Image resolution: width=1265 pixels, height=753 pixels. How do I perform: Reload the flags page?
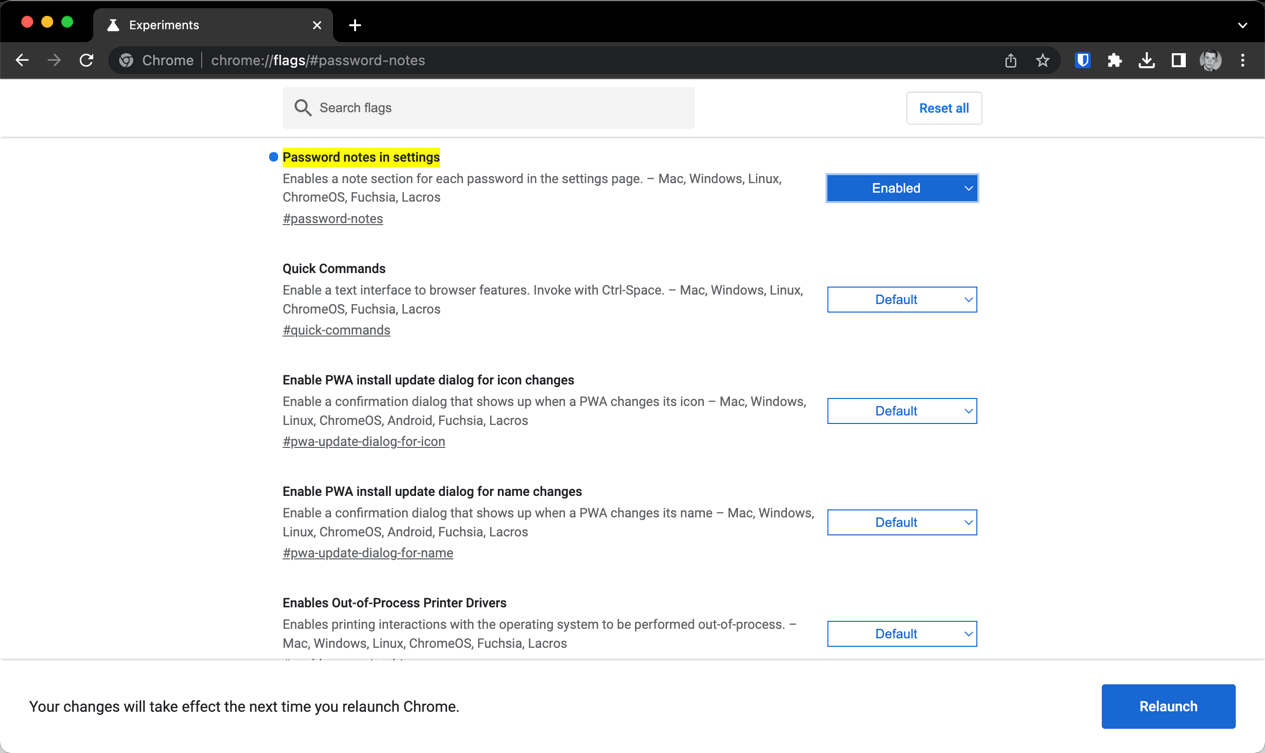(87, 61)
